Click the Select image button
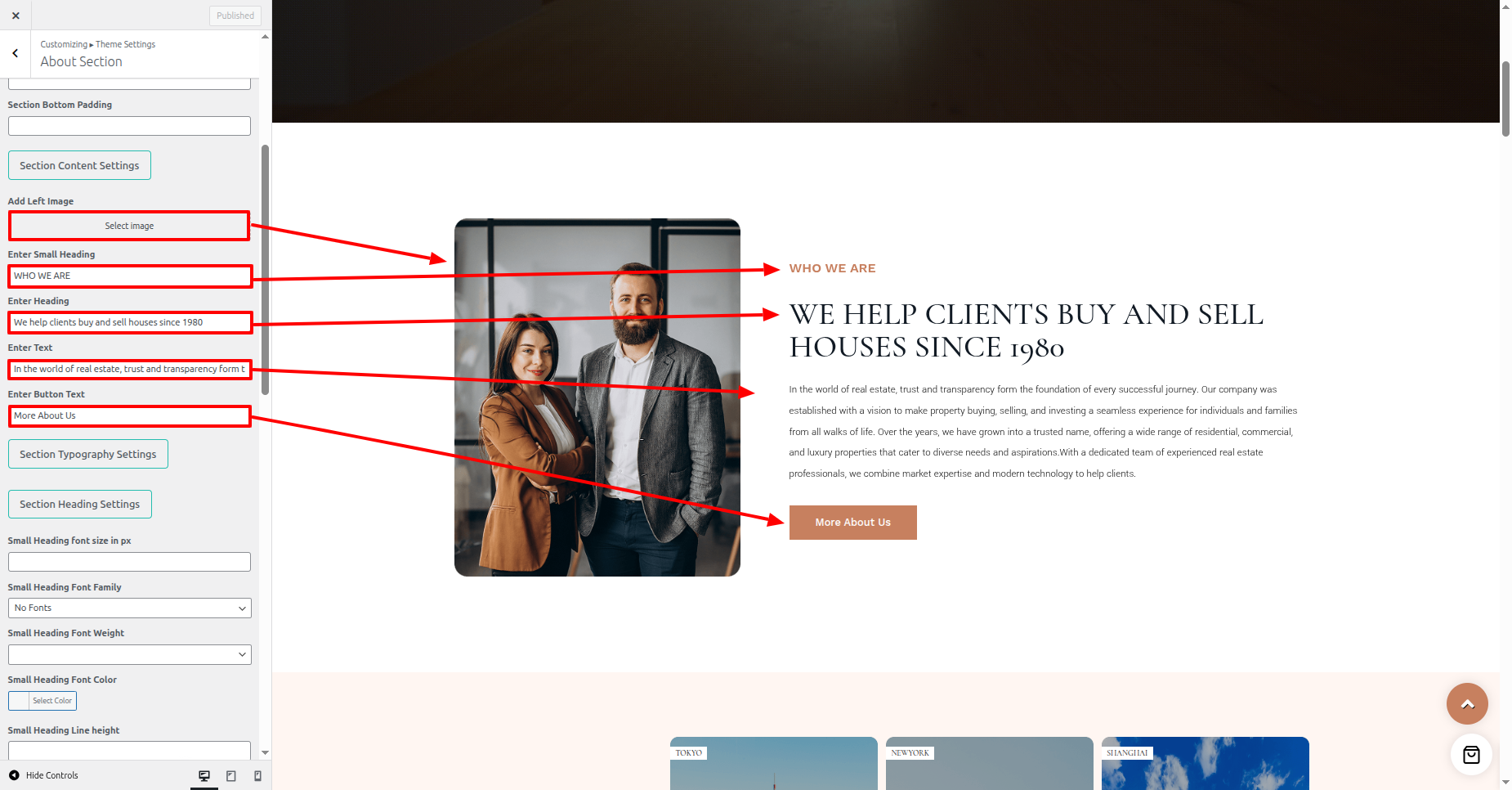This screenshot has height=790, width=1512. tap(129, 226)
